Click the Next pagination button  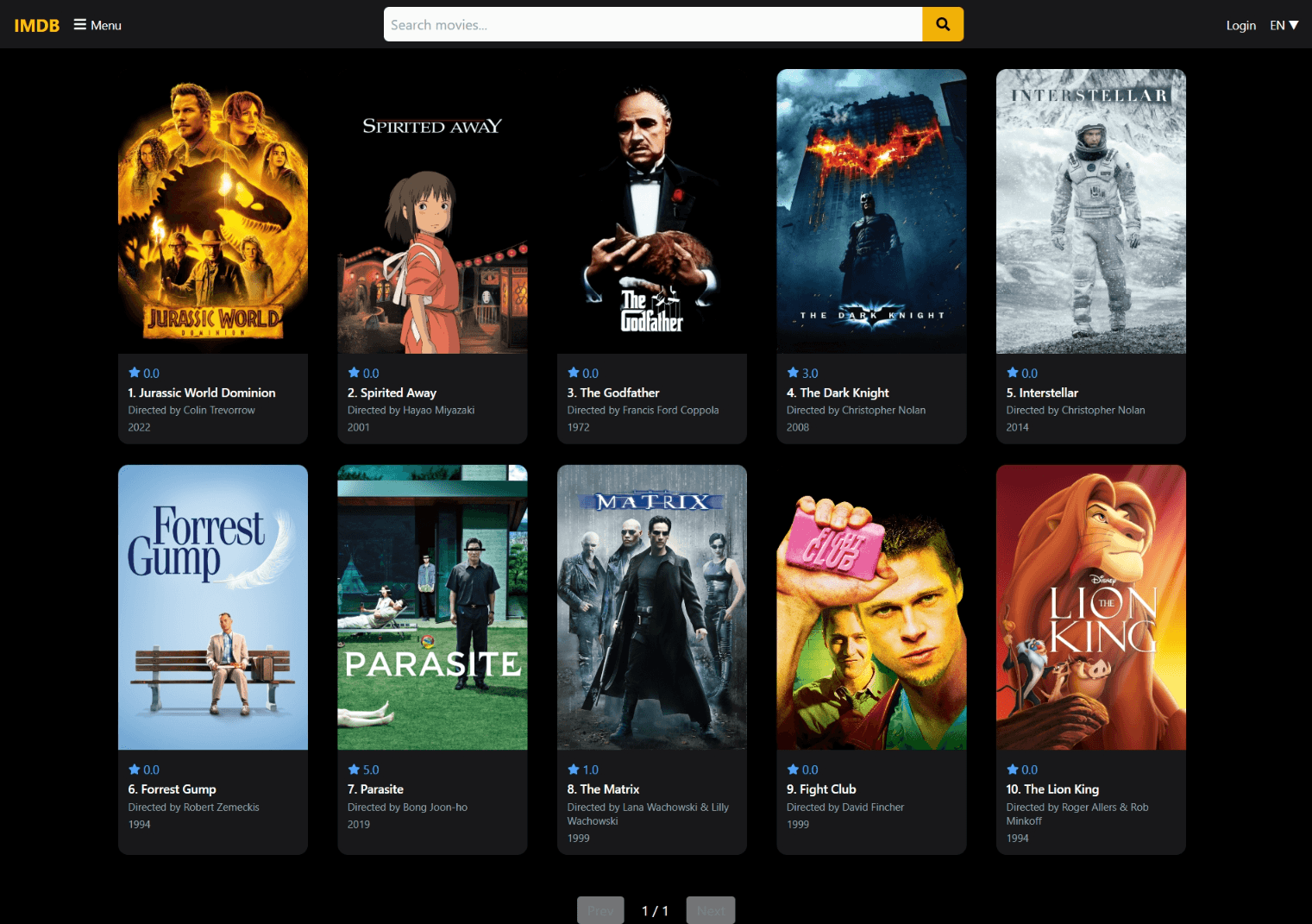(x=711, y=910)
